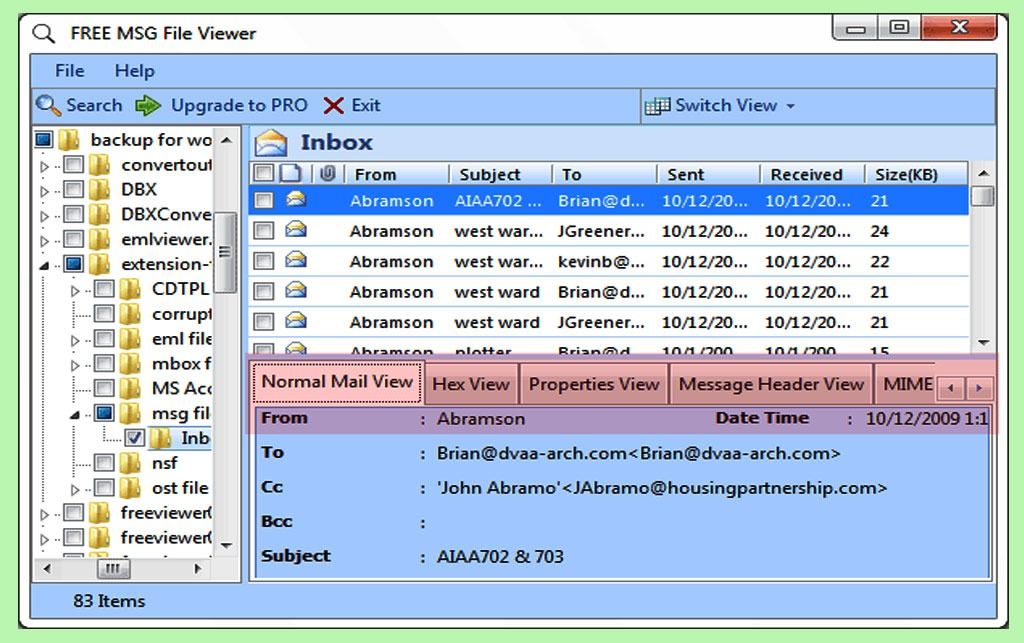The width and height of the screenshot is (1024, 643).
Task: Check the checkbox on the first Abramson email
Action: coord(265,200)
